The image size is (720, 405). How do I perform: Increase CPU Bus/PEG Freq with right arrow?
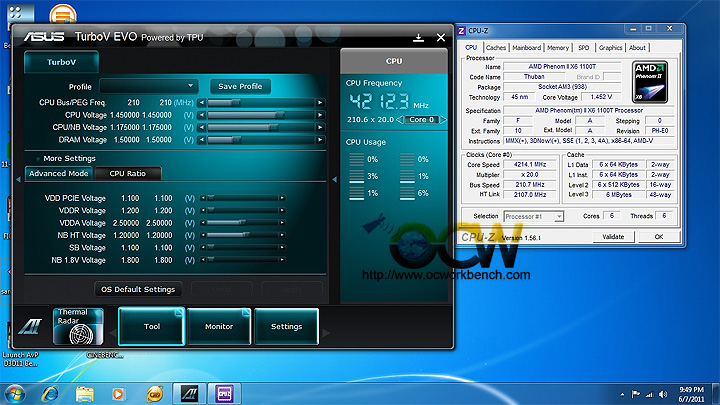pyautogui.click(x=320, y=103)
